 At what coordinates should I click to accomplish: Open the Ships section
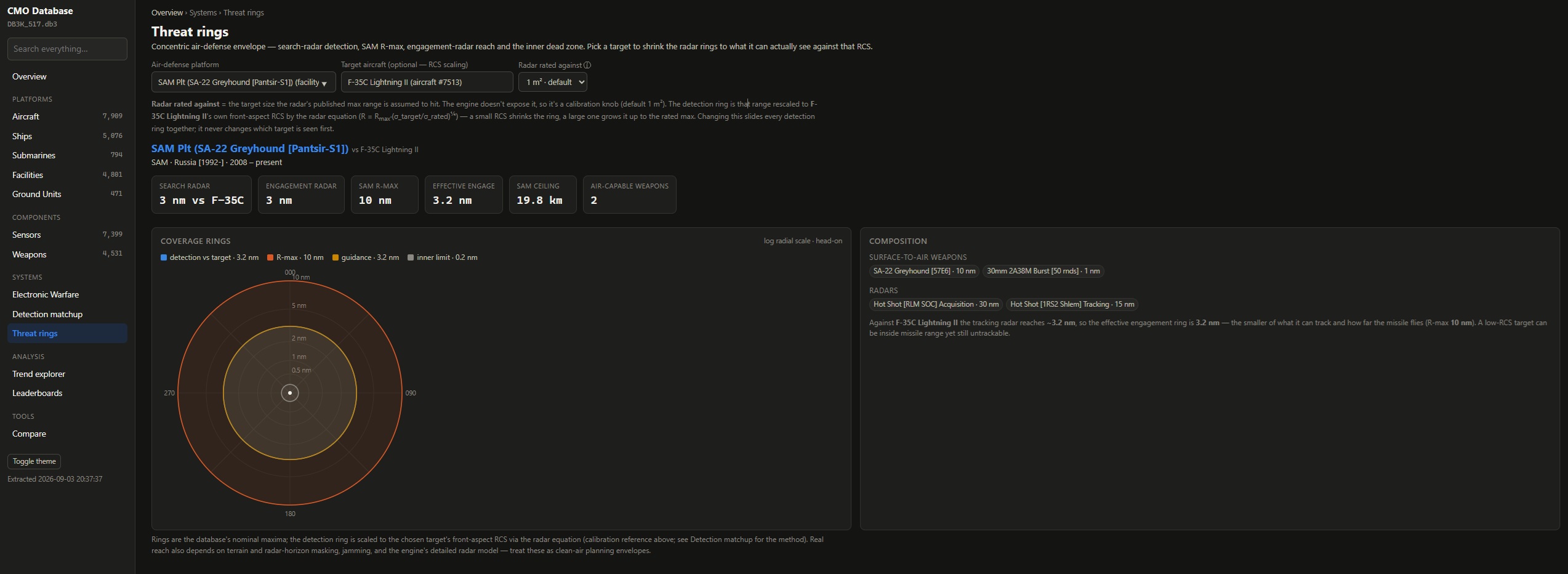(67, 136)
